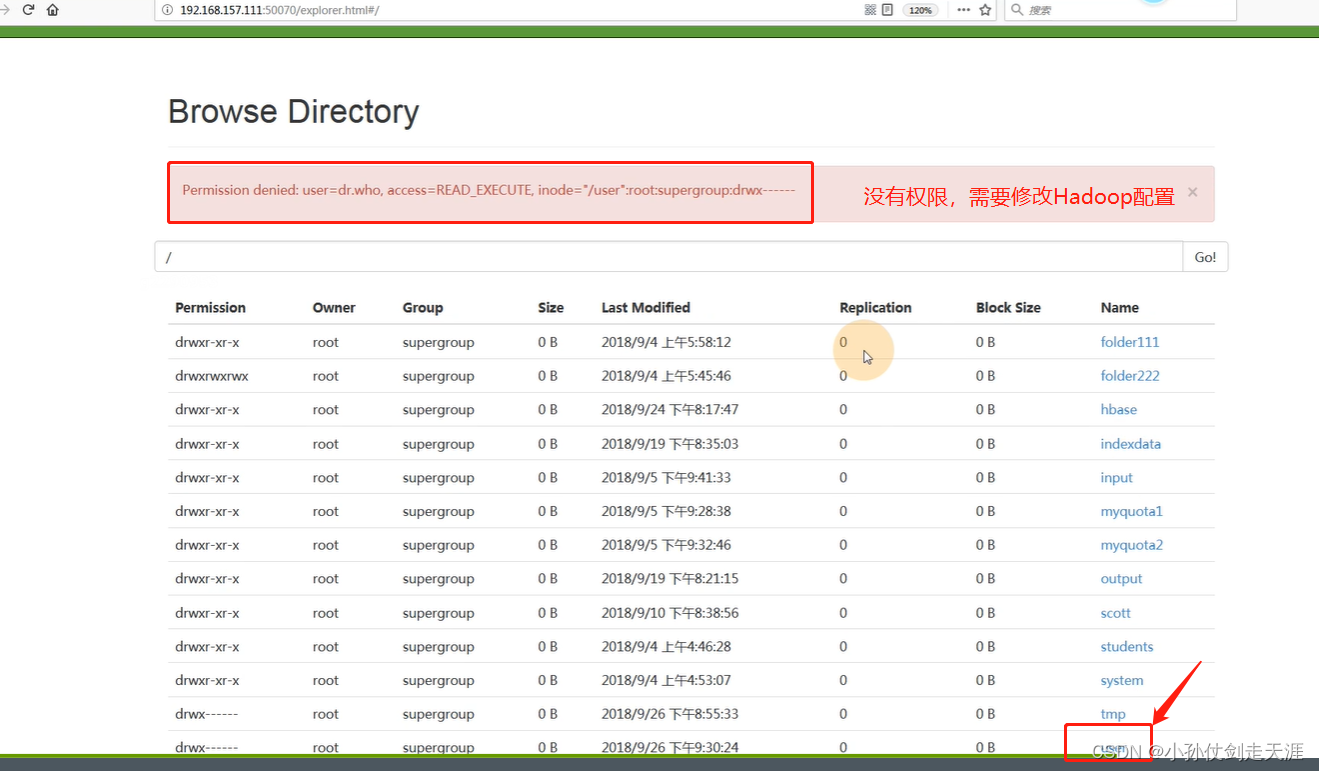Select date 2018/9/5 下午9:41:33 in input row
The image size is (1319, 771).
[x=666, y=478]
